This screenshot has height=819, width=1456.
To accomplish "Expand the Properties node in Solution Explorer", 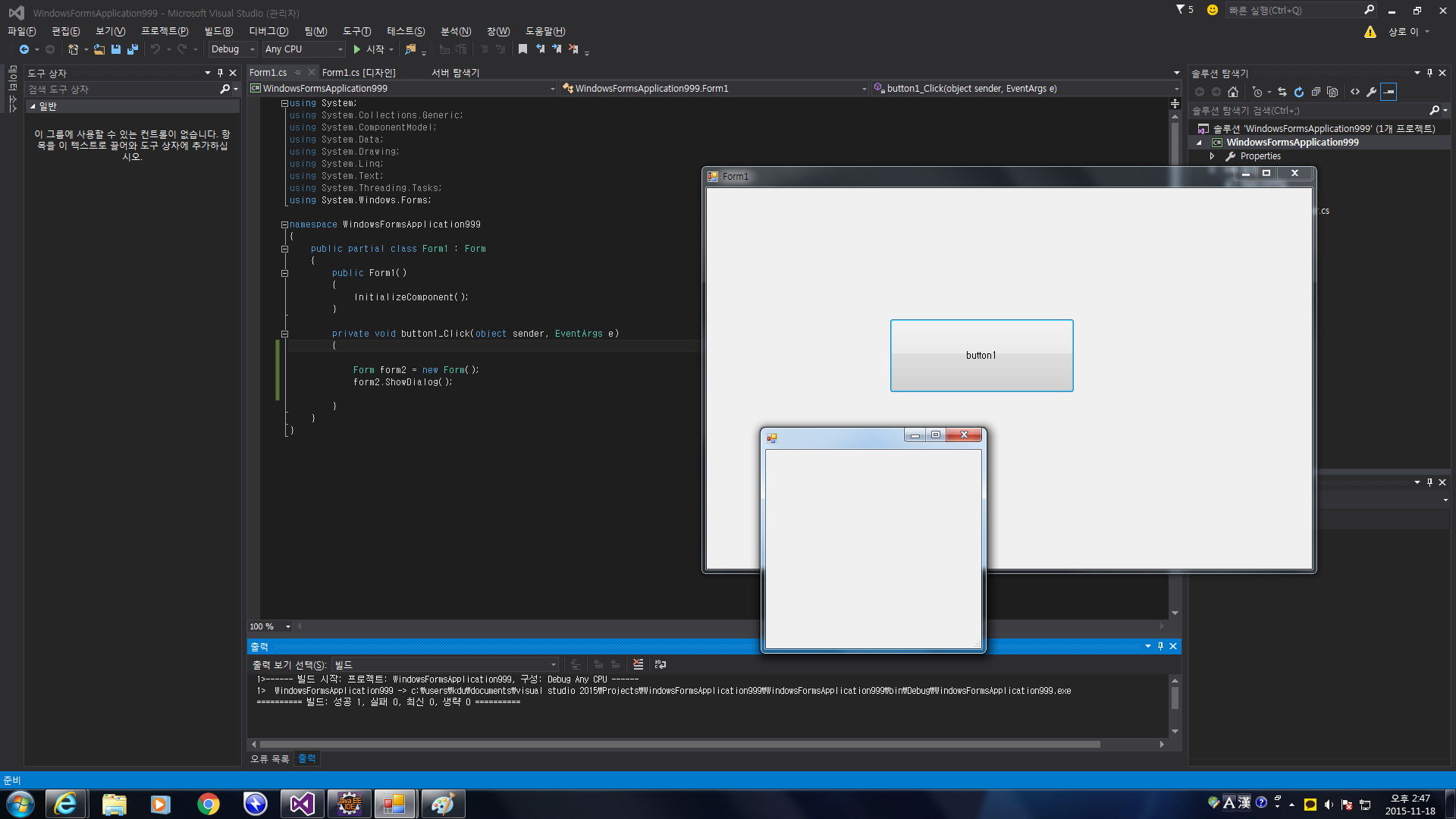I will click(x=1212, y=156).
